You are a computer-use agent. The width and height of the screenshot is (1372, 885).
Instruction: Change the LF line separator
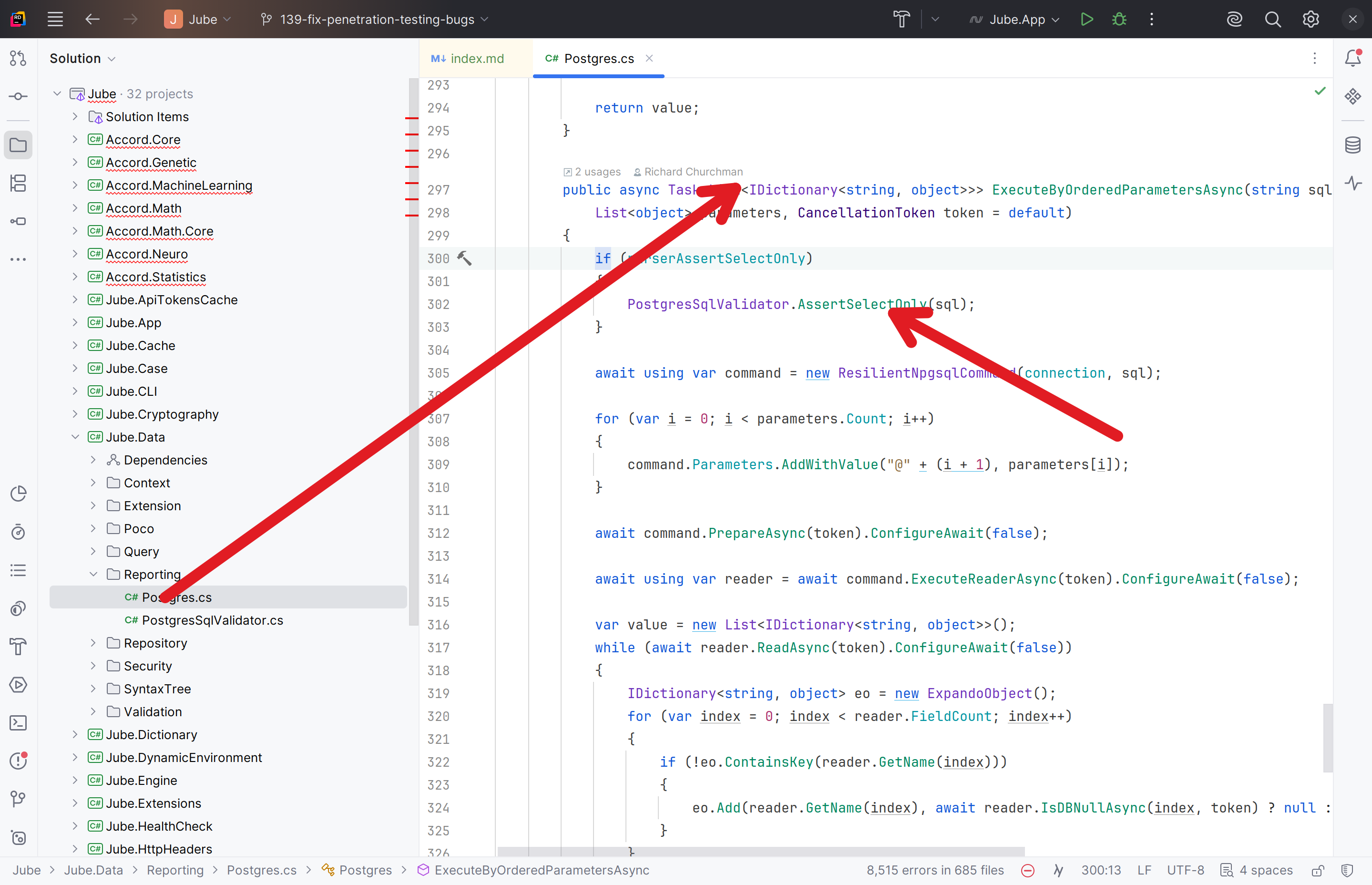click(x=1144, y=871)
